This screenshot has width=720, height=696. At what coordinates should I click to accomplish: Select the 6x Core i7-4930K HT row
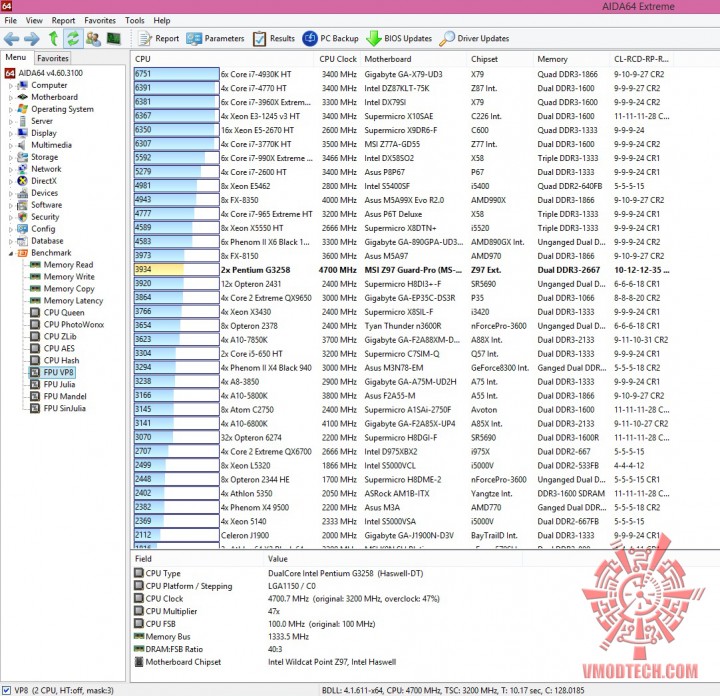(402, 74)
